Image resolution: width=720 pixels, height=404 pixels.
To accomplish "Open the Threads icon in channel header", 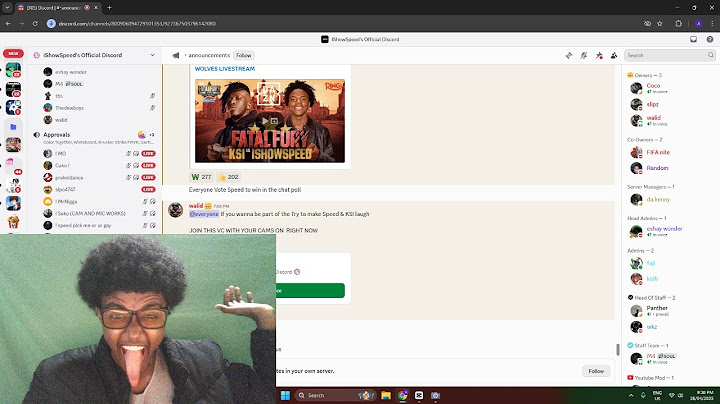I will 568,56.
